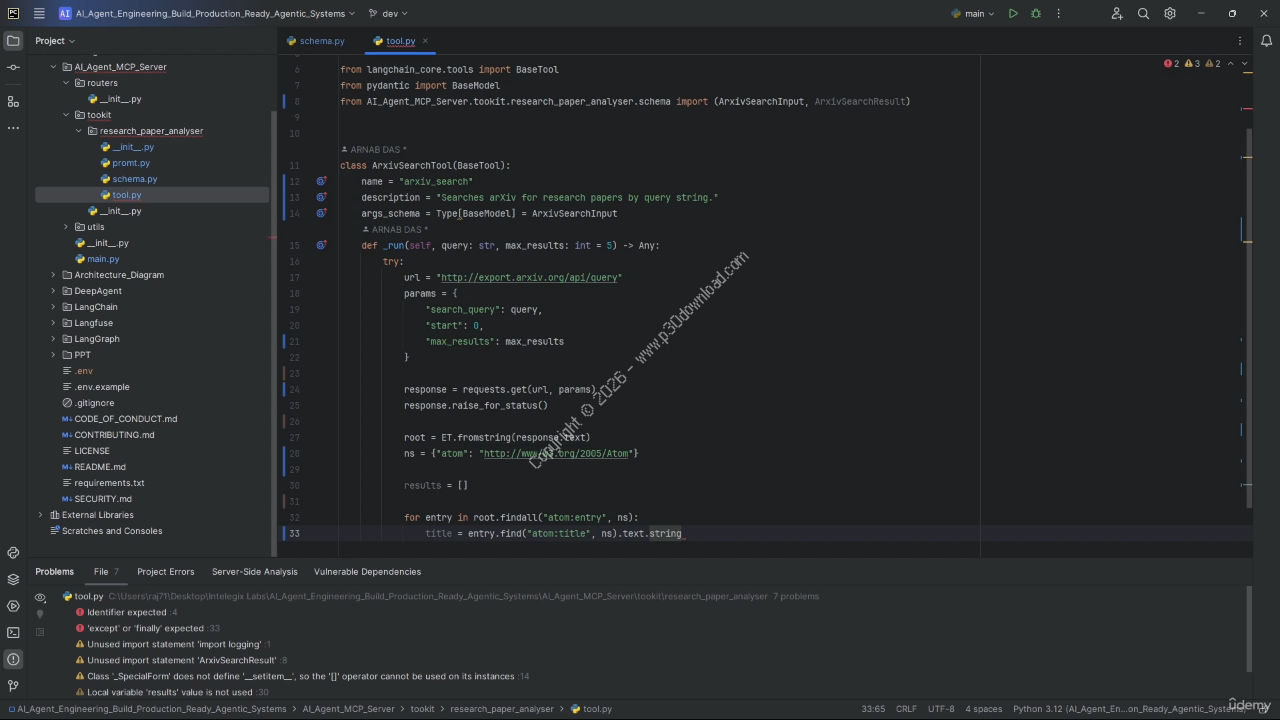Expand the LangChain folder
Screen dimensions: 1280x720
54,307
